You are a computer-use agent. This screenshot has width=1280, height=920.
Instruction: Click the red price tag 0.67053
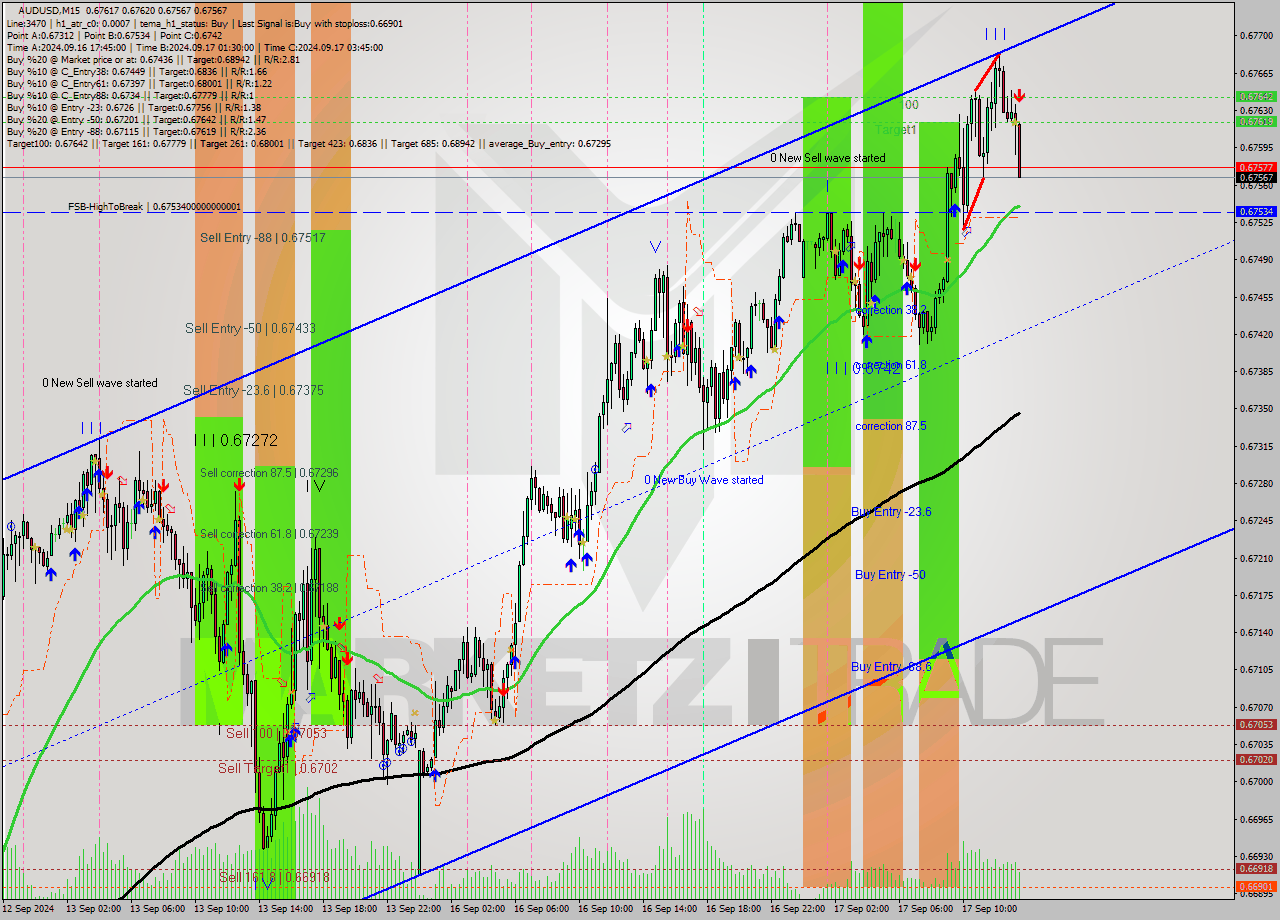point(1256,725)
